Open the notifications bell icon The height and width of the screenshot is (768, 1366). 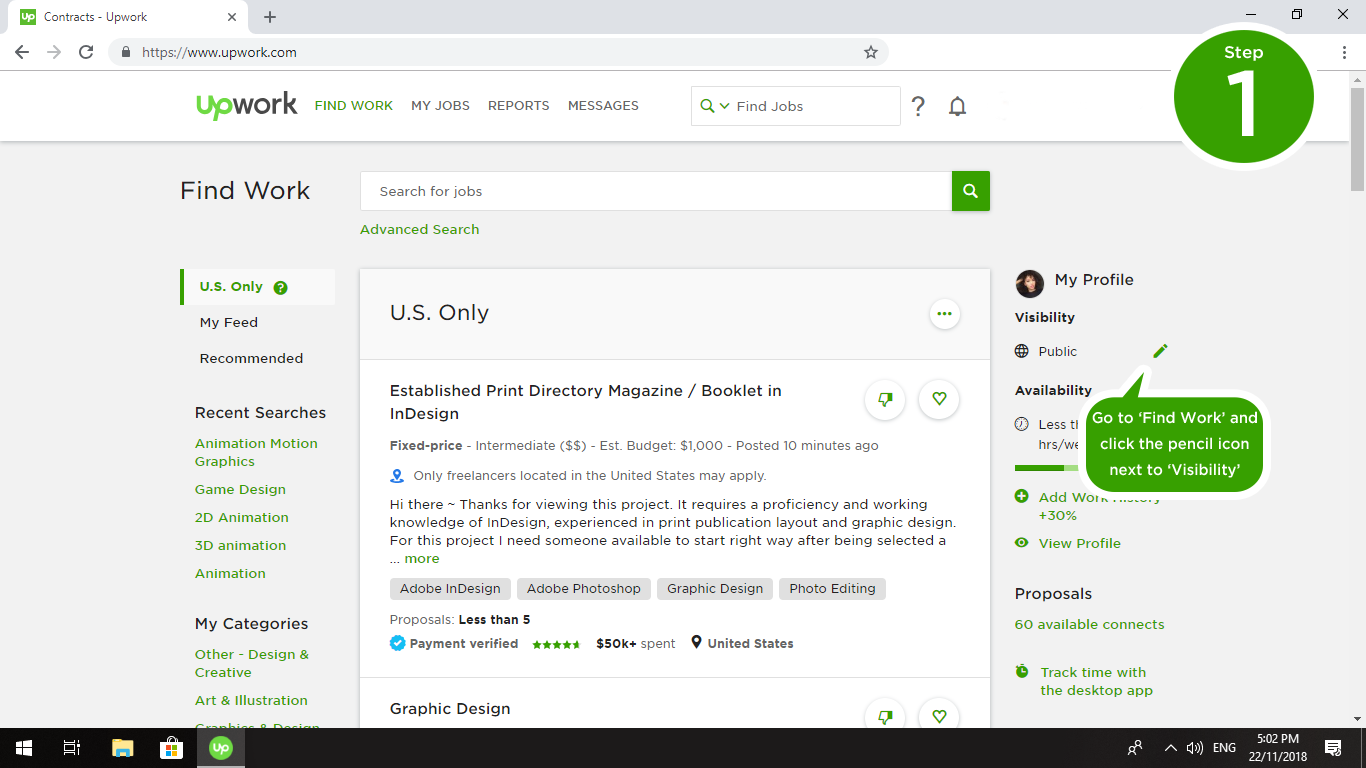(957, 106)
